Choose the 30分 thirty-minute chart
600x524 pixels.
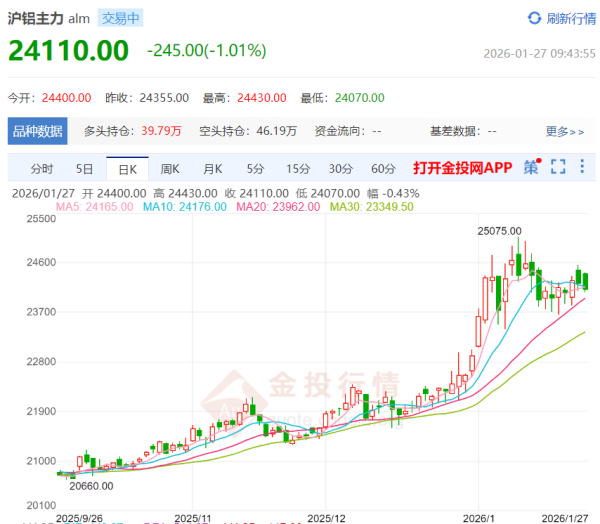(x=341, y=168)
